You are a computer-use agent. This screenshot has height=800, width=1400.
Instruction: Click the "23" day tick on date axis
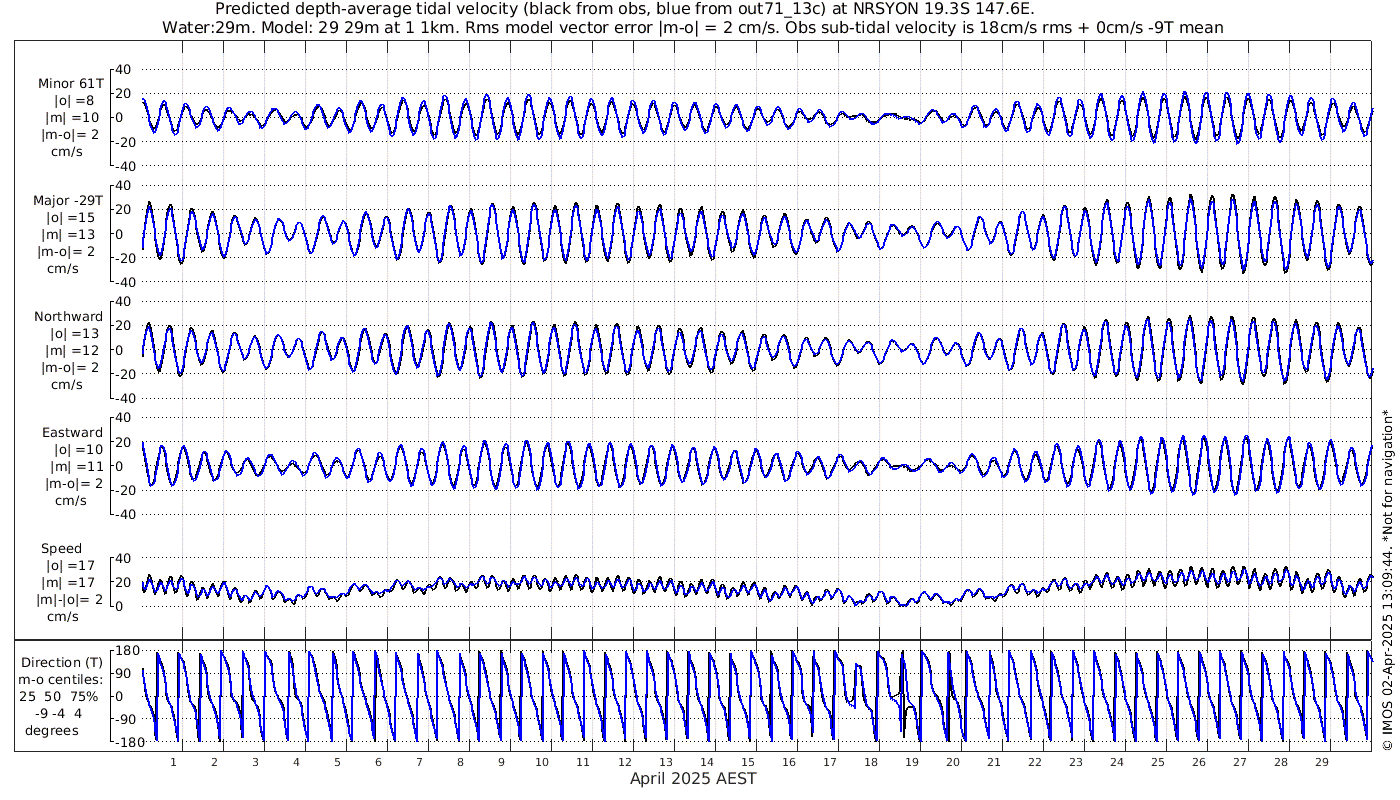(1075, 762)
